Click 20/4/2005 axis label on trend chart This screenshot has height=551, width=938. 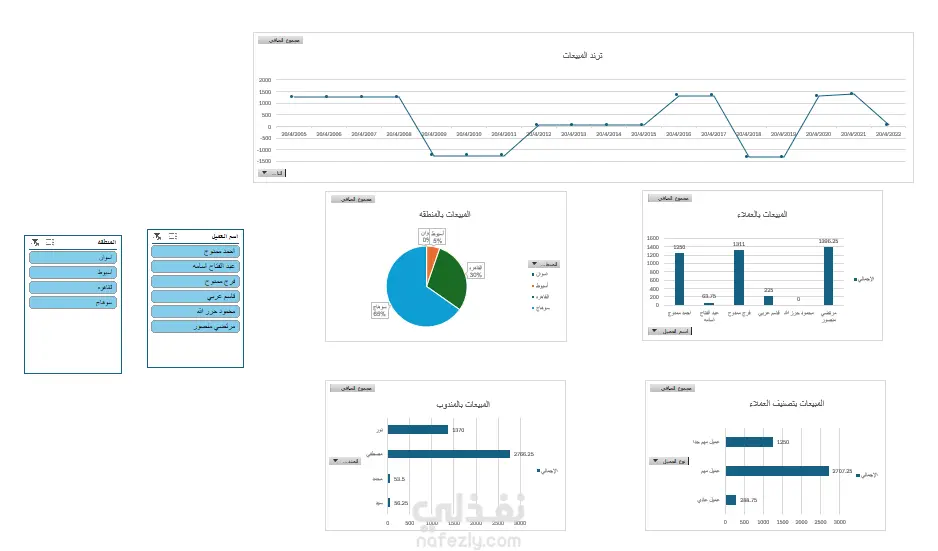tap(294, 134)
